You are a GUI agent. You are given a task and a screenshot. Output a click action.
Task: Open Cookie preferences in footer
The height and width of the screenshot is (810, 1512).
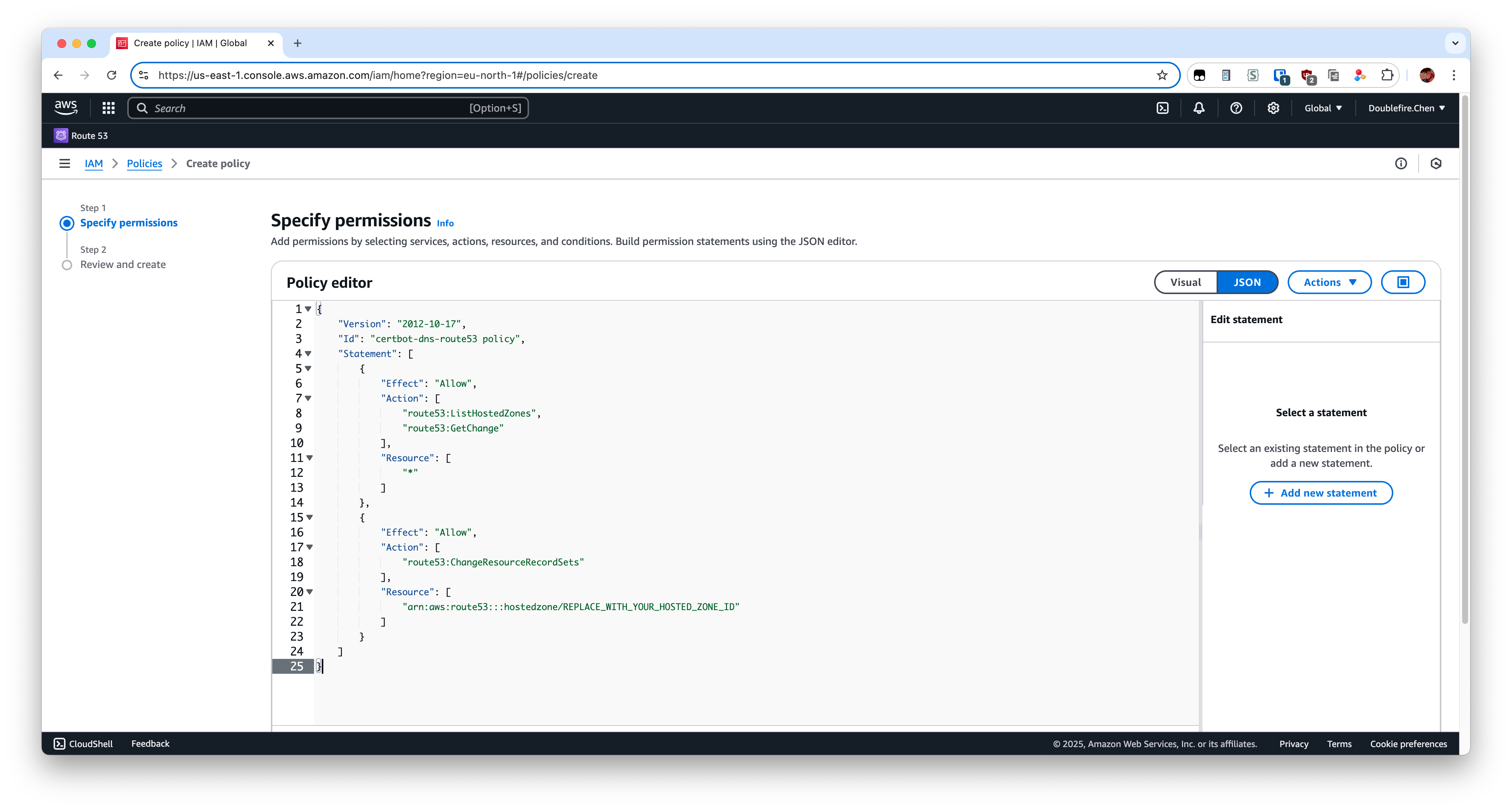click(x=1408, y=744)
